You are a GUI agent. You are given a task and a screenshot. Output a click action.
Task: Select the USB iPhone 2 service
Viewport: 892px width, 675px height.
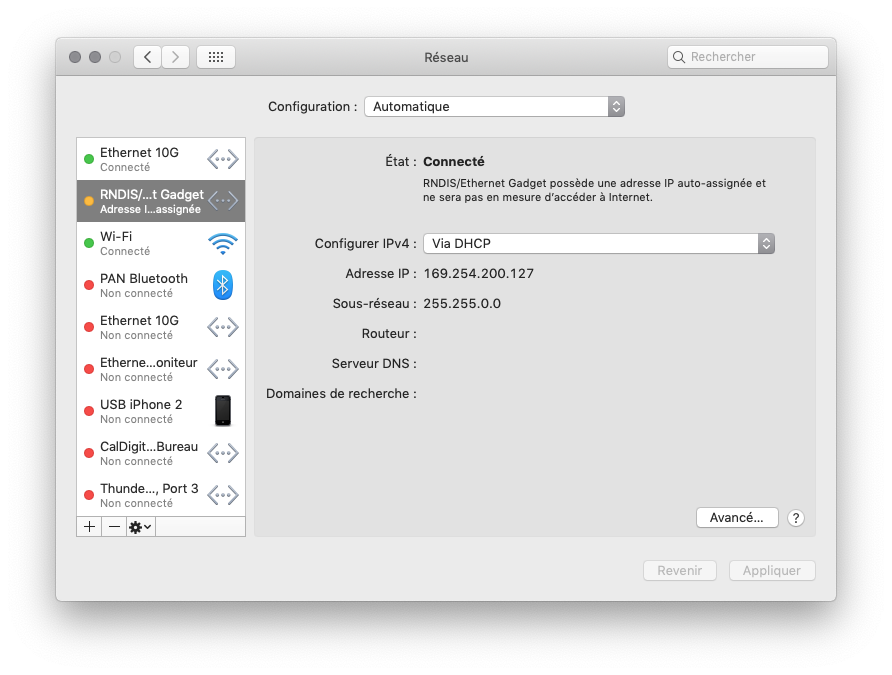(161, 411)
